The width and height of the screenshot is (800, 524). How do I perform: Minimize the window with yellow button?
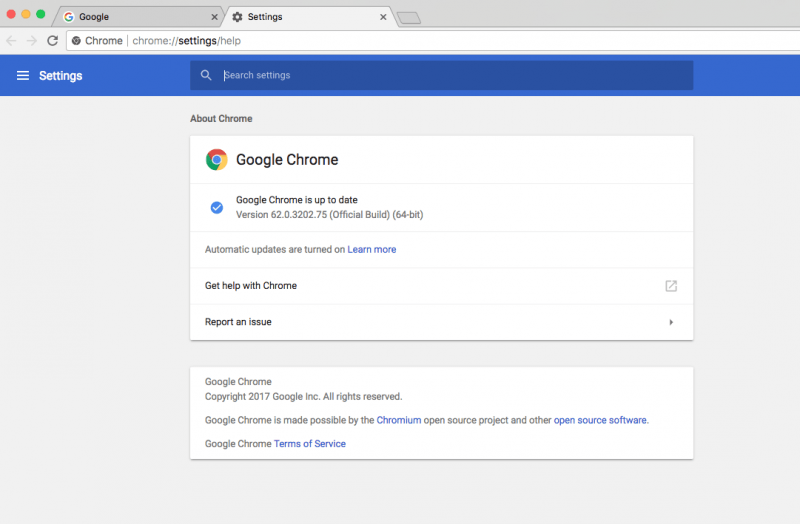pos(26,14)
